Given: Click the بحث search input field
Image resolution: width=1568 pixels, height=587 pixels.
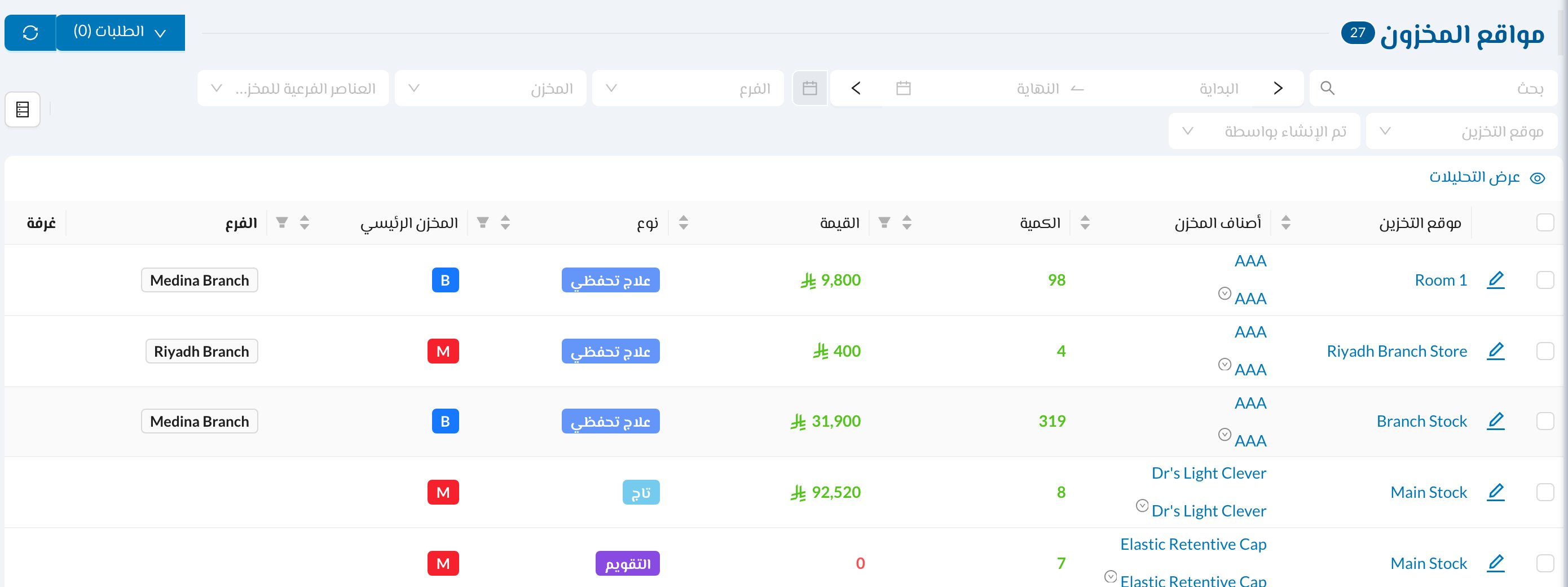Looking at the screenshot, I should click(1433, 88).
